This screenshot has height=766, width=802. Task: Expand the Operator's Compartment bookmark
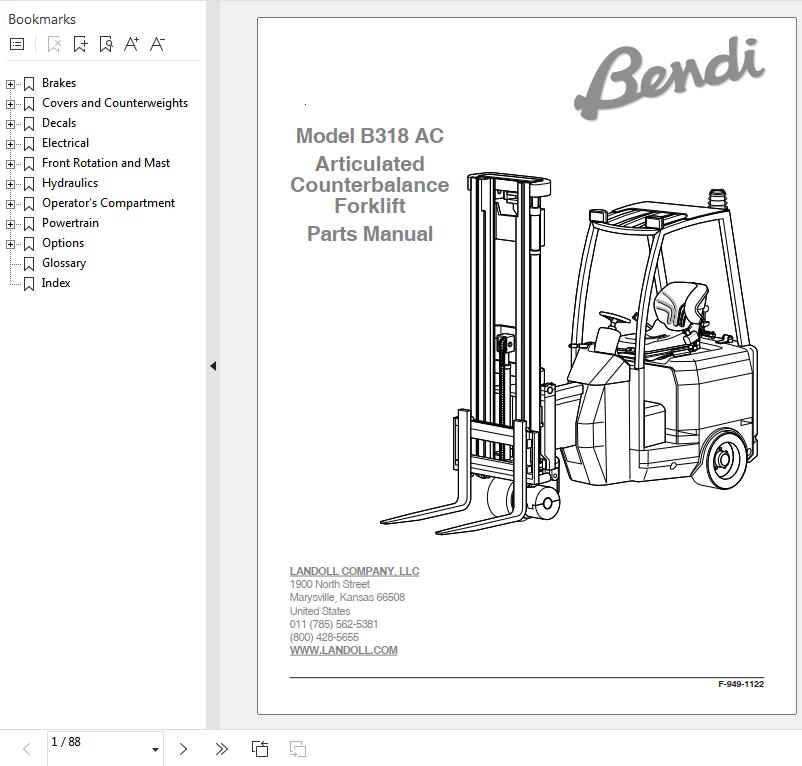click(10, 204)
